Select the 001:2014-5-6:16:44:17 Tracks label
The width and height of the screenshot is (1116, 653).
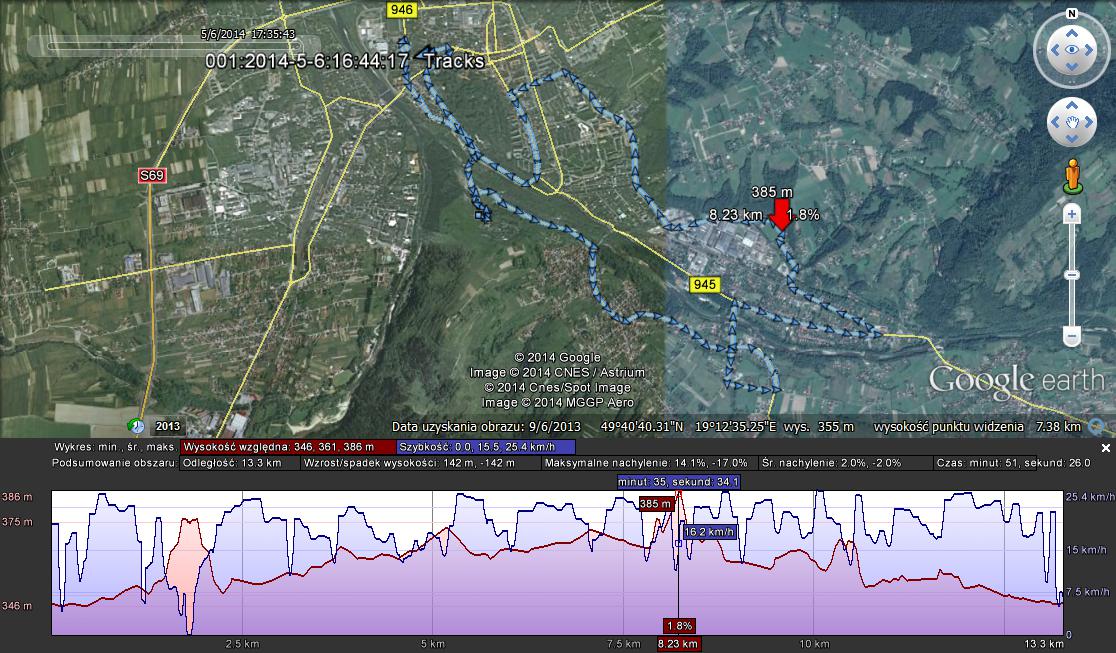[x=345, y=61]
